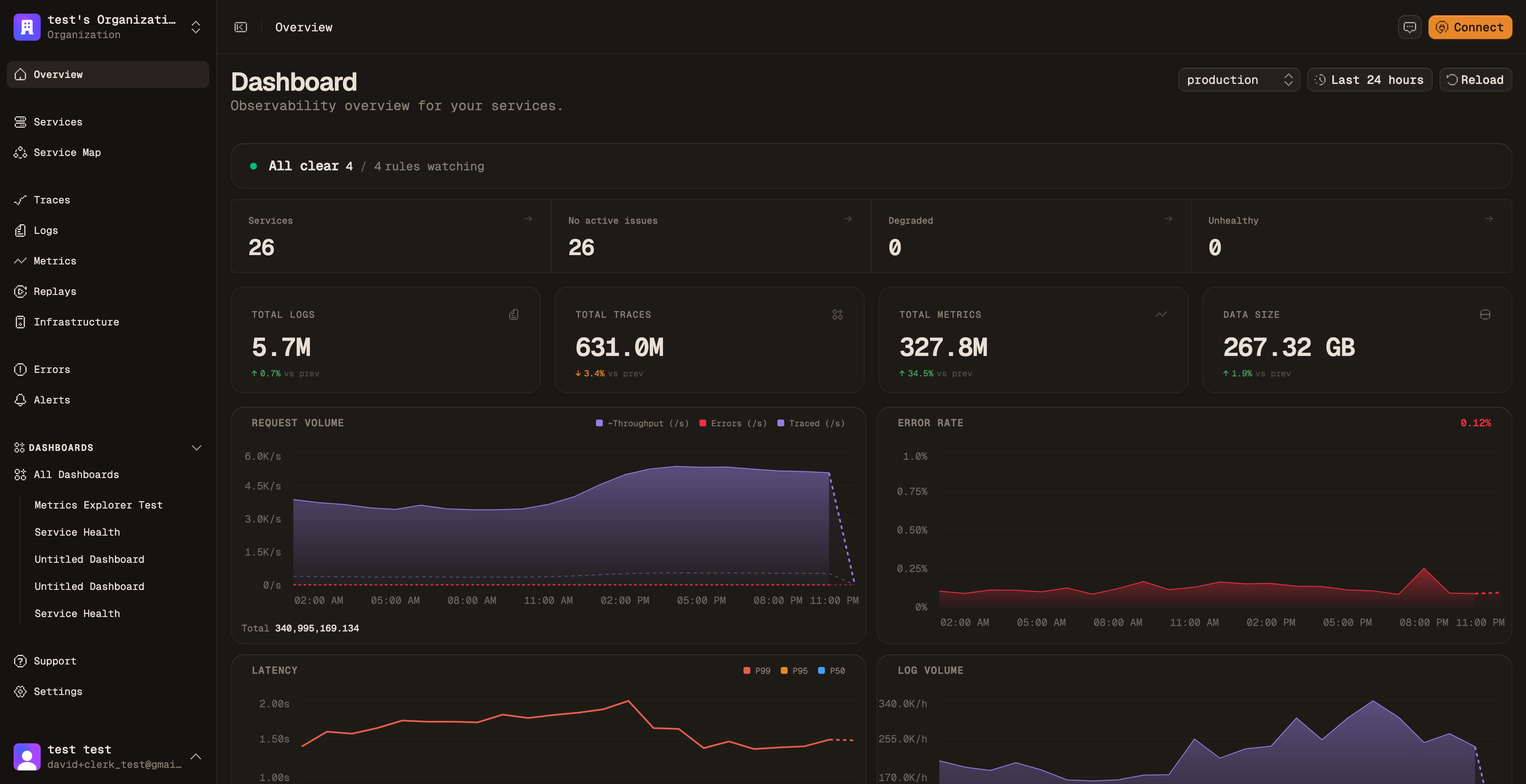Viewport: 1526px width, 784px height.
Task: Click the Traces sidebar icon
Action: click(x=20, y=200)
